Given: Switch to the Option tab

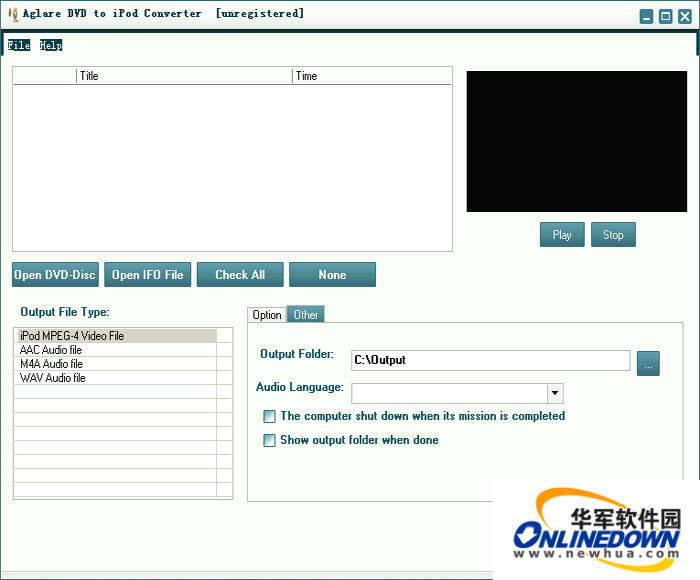Looking at the screenshot, I should pos(267,315).
